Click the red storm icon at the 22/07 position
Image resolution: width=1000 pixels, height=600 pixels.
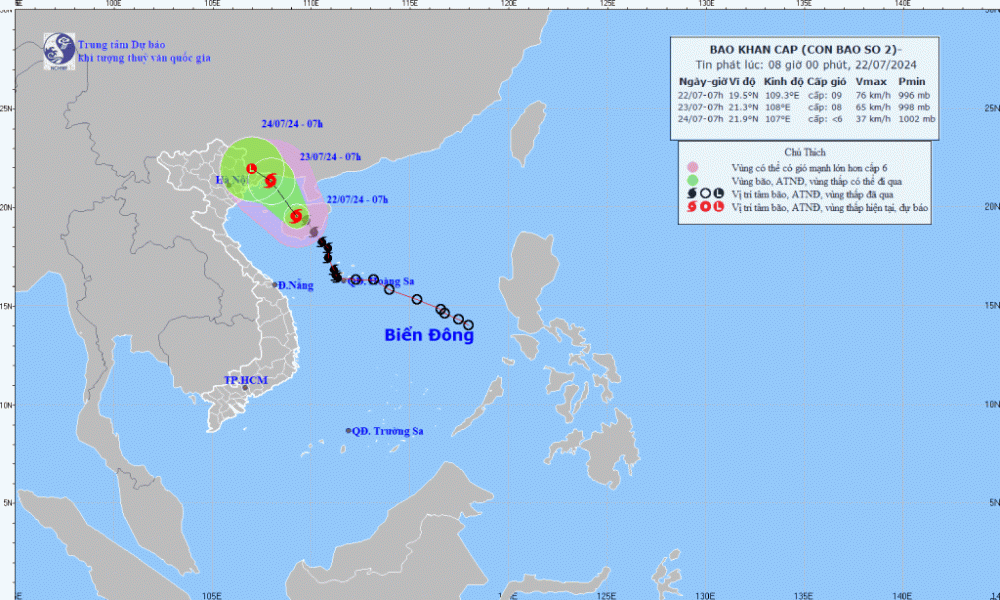[x=296, y=216]
